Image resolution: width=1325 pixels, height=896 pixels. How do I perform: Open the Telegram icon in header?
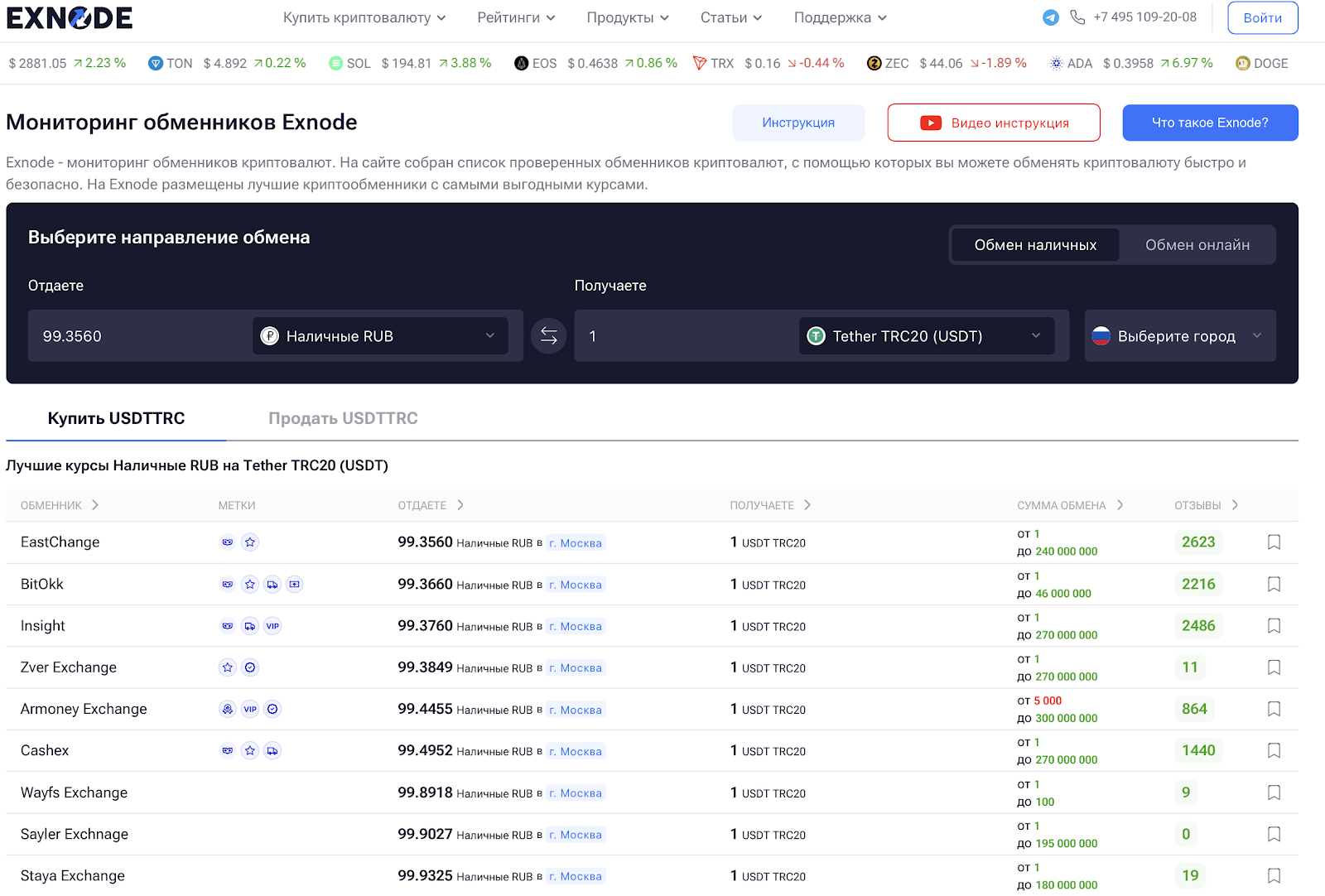pyautogui.click(x=1051, y=17)
